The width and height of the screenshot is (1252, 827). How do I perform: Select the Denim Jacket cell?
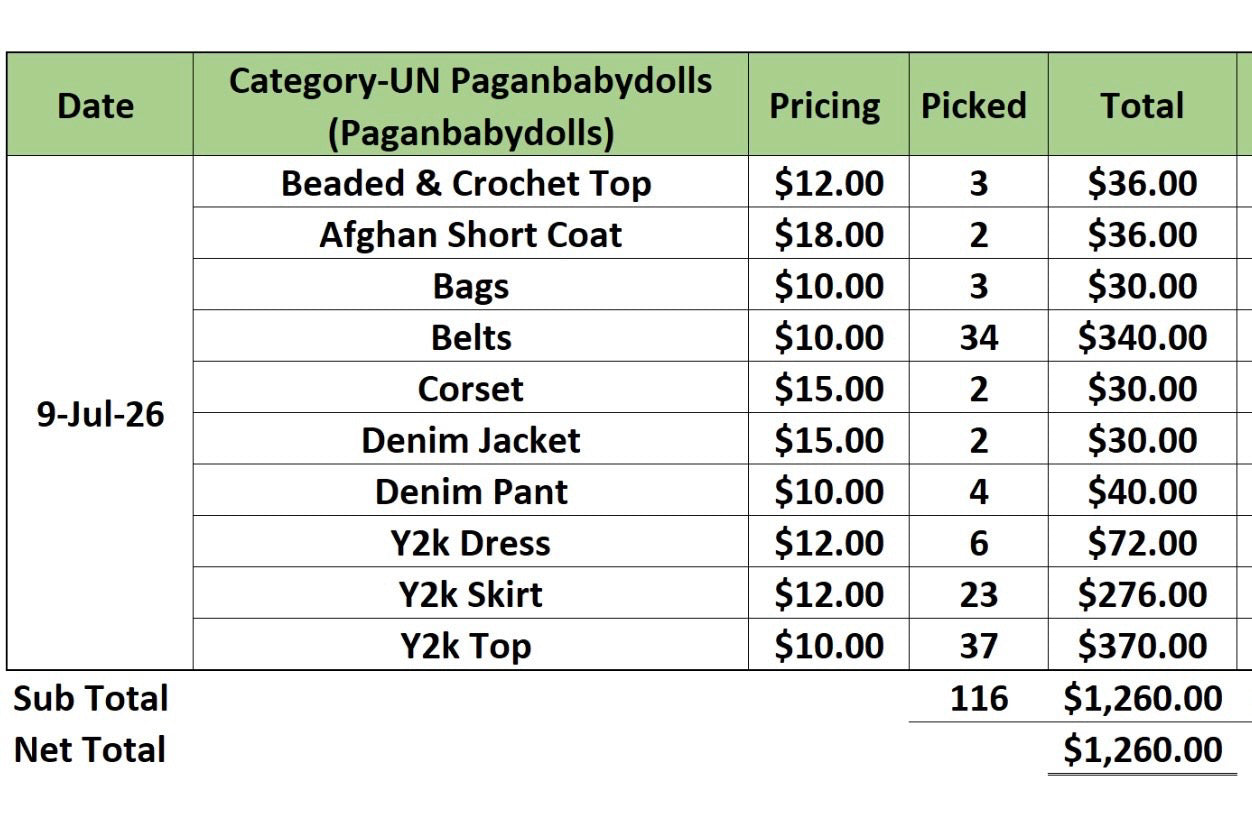(470, 440)
